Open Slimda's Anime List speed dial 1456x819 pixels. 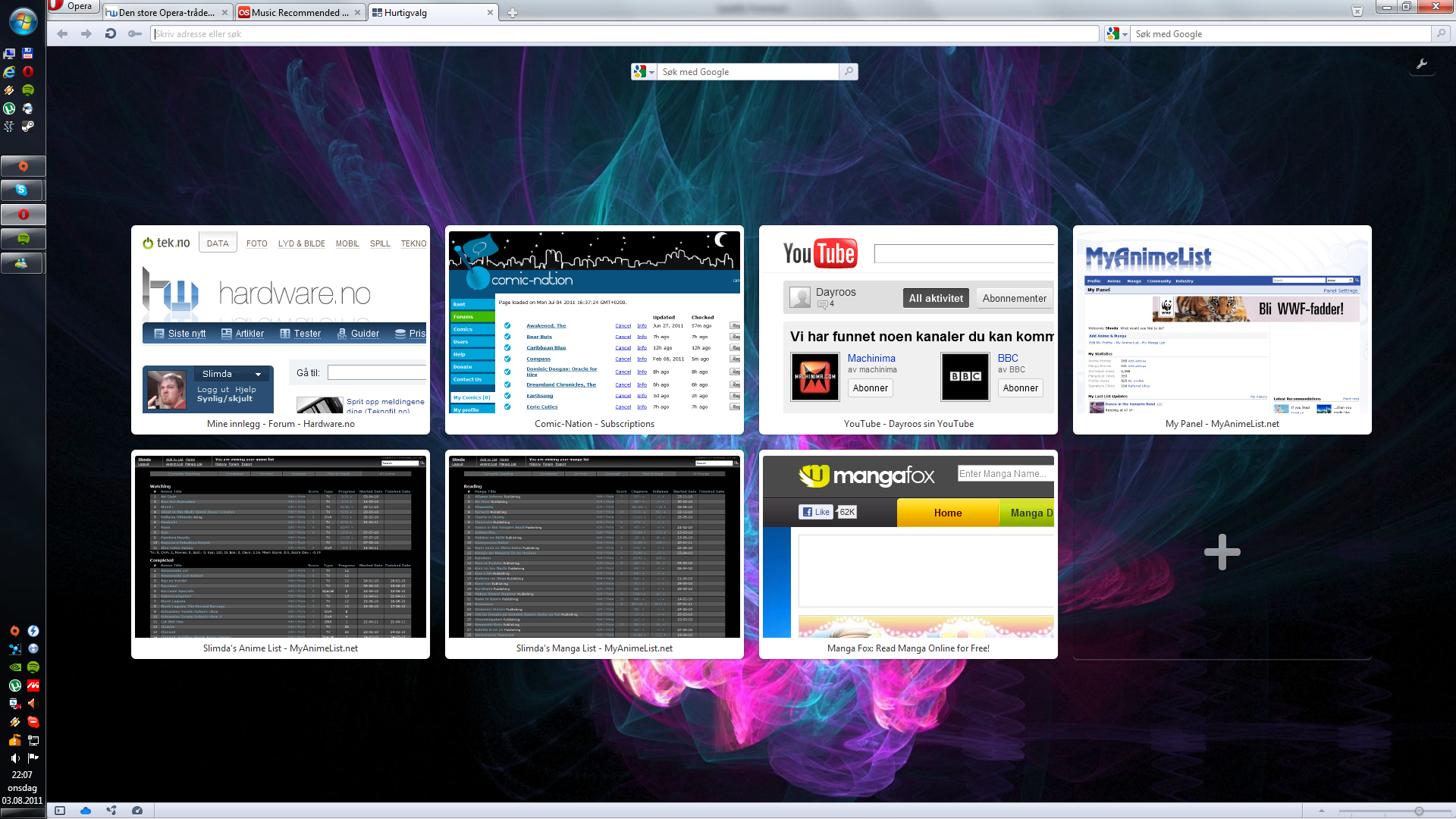click(x=281, y=554)
